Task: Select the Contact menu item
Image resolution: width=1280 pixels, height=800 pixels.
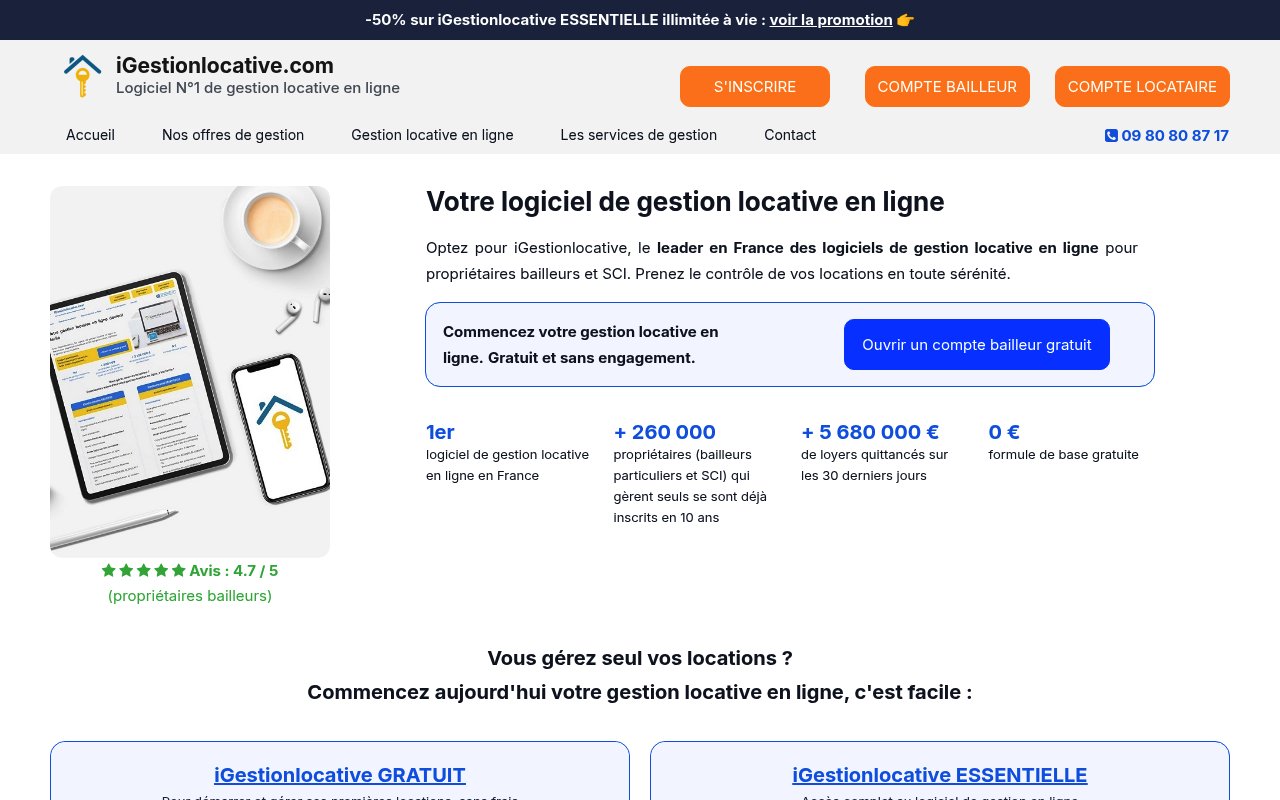Action: coord(790,135)
